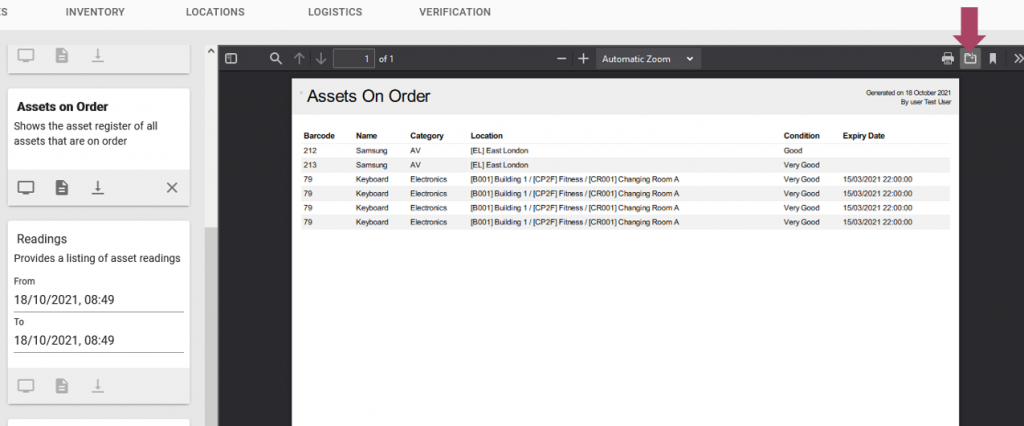This screenshot has width=1024, height=426.
Task: Click the Good condition cell
Action: click(792, 150)
